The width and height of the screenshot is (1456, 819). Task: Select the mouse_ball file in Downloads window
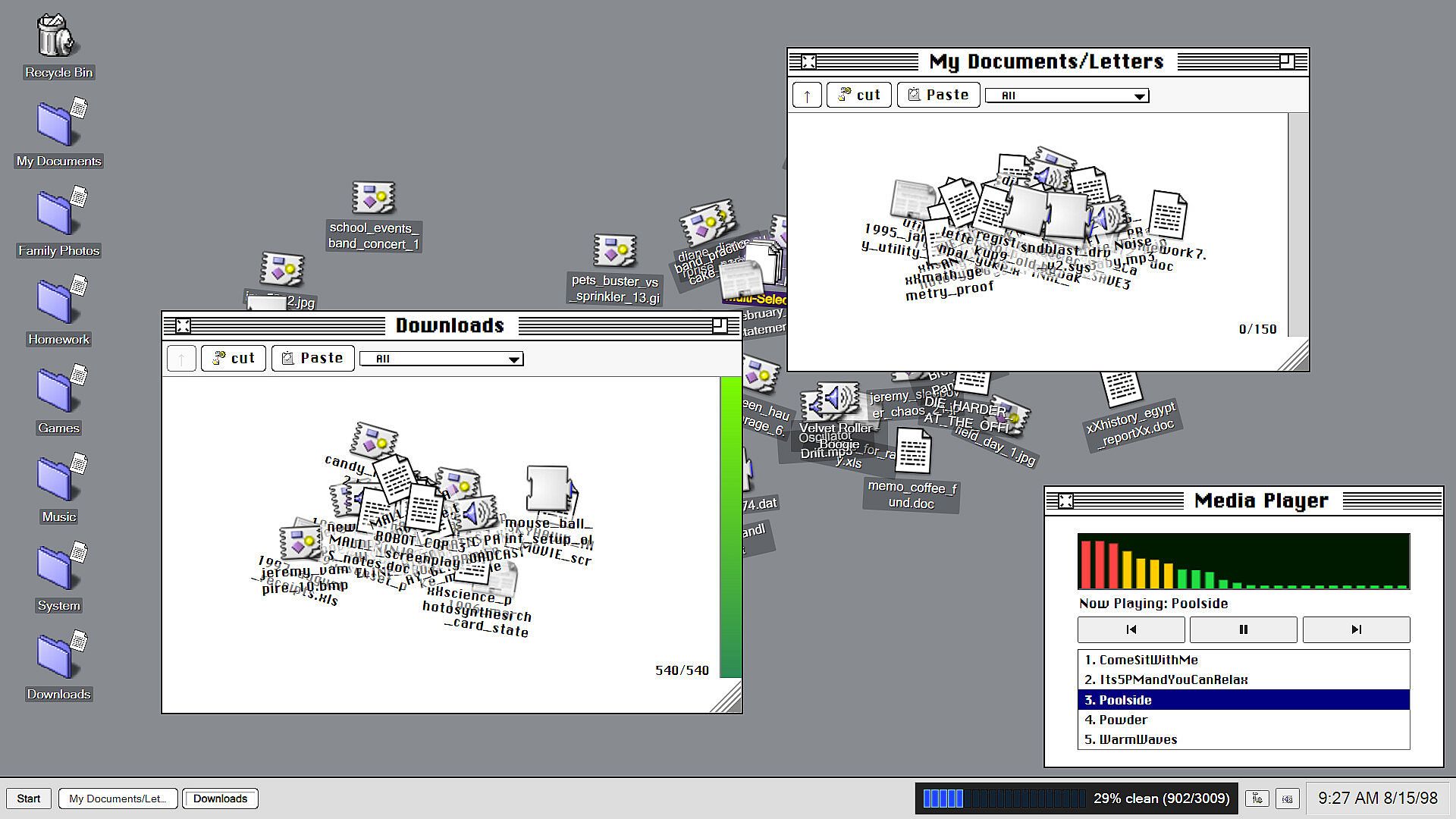coord(548,489)
